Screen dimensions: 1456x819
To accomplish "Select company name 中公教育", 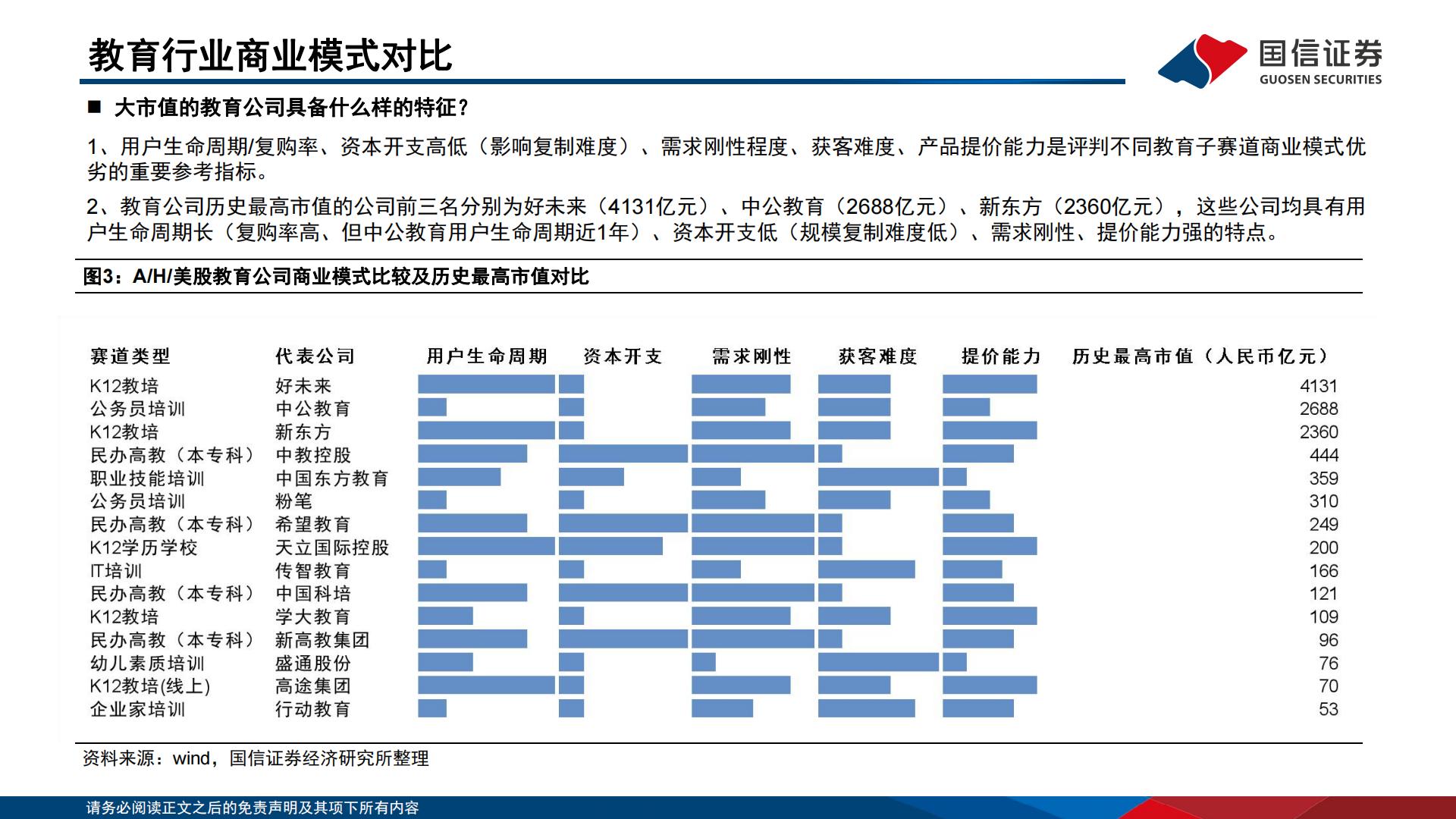I will (x=313, y=409).
